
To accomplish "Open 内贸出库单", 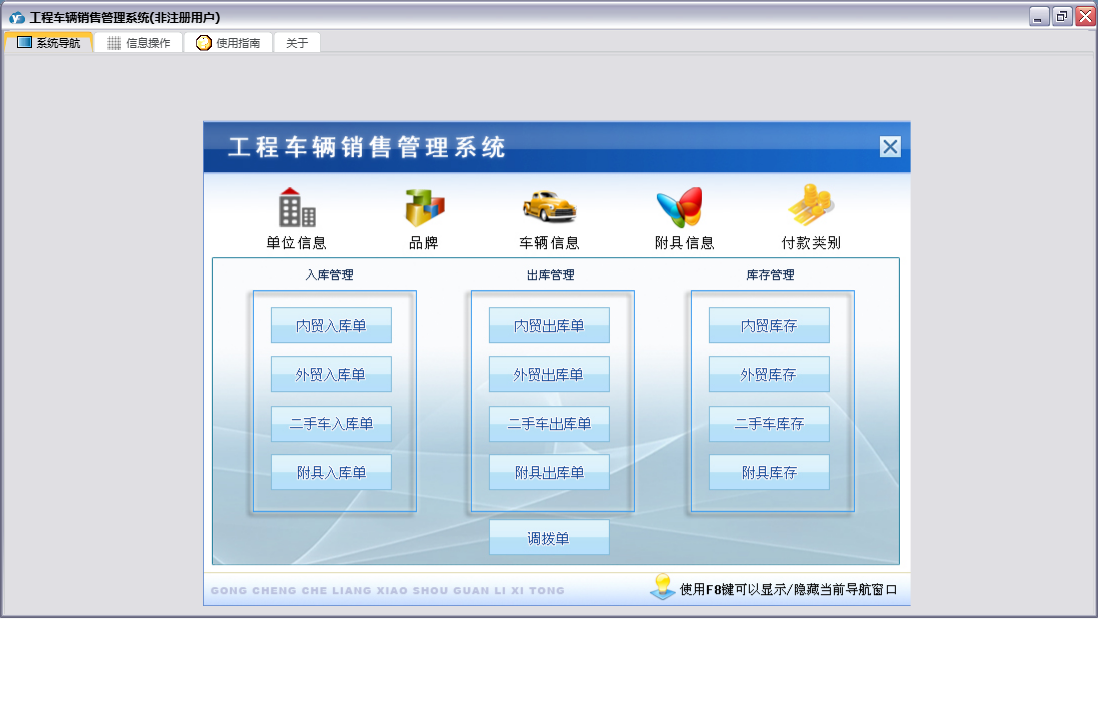I will coord(549,325).
